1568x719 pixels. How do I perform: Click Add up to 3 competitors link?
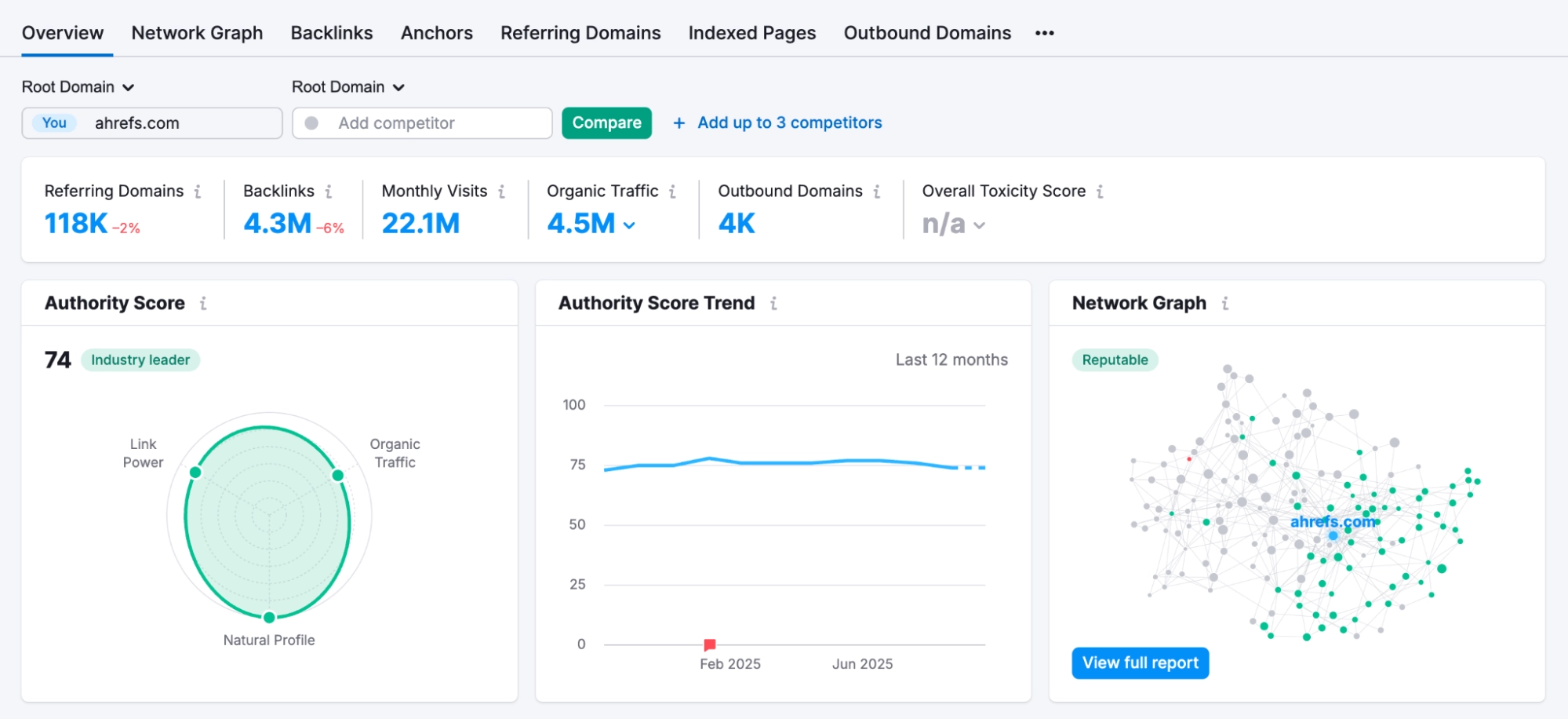pyautogui.click(x=789, y=122)
